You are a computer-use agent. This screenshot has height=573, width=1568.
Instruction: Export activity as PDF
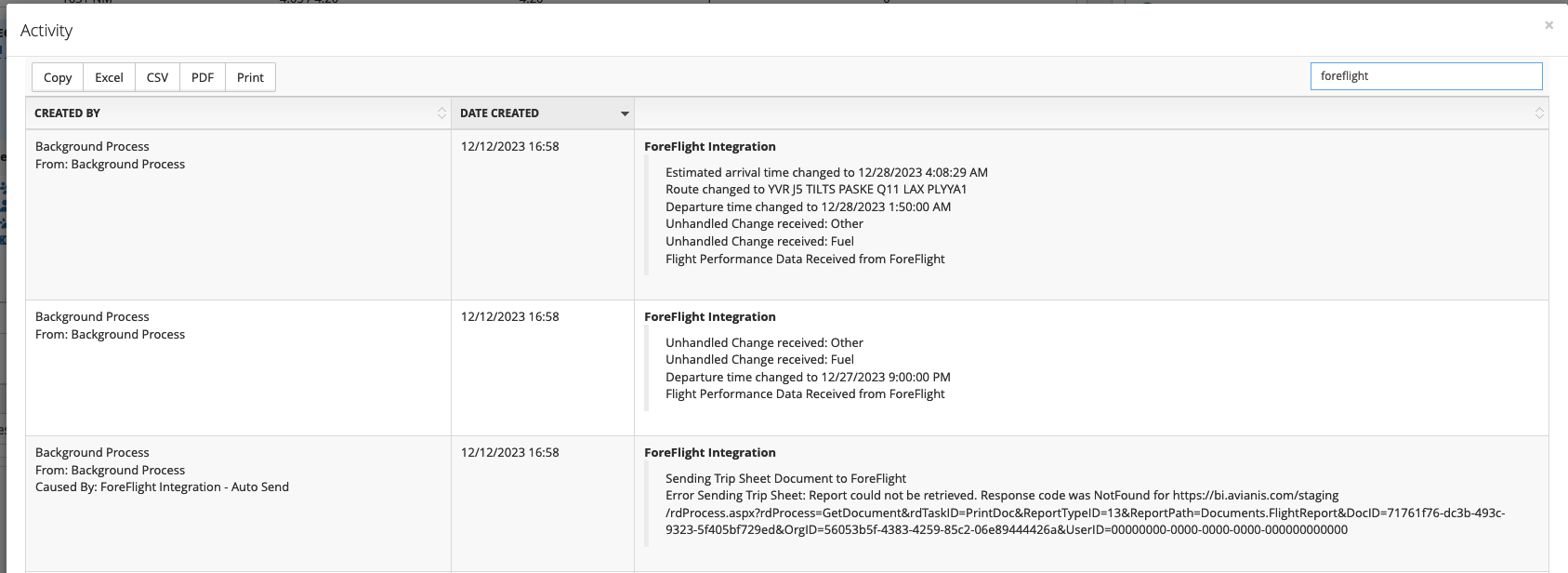point(203,77)
